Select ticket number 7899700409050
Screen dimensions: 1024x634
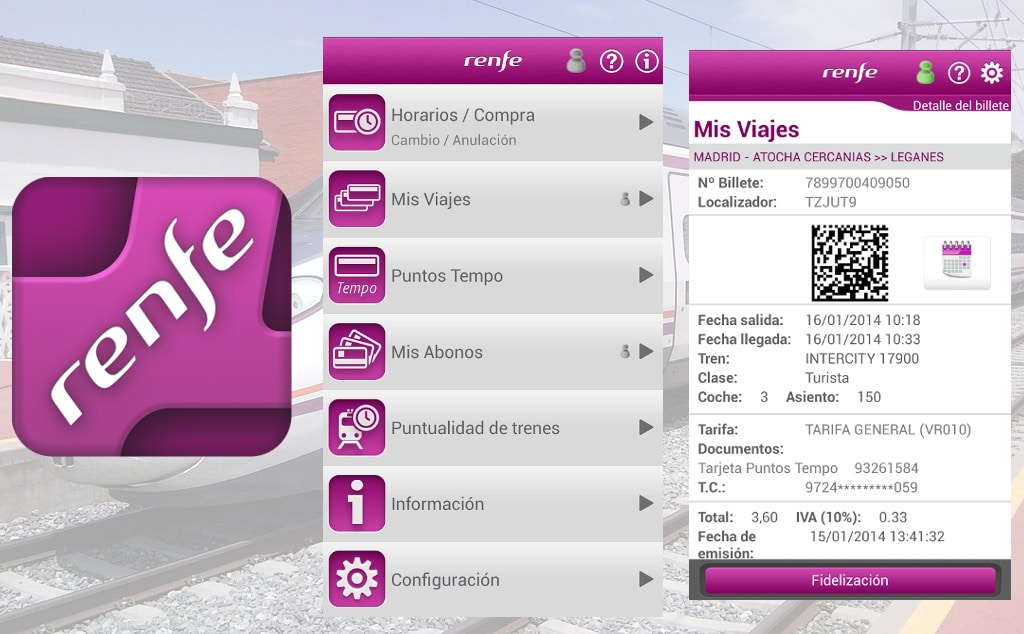pyautogui.click(x=857, y=183)
